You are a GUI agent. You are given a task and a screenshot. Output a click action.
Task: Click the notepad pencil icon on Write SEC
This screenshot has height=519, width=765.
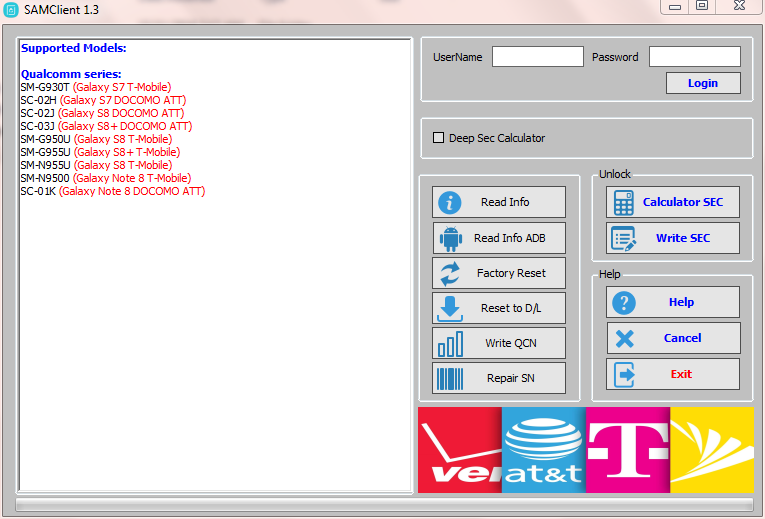[624, 239]
